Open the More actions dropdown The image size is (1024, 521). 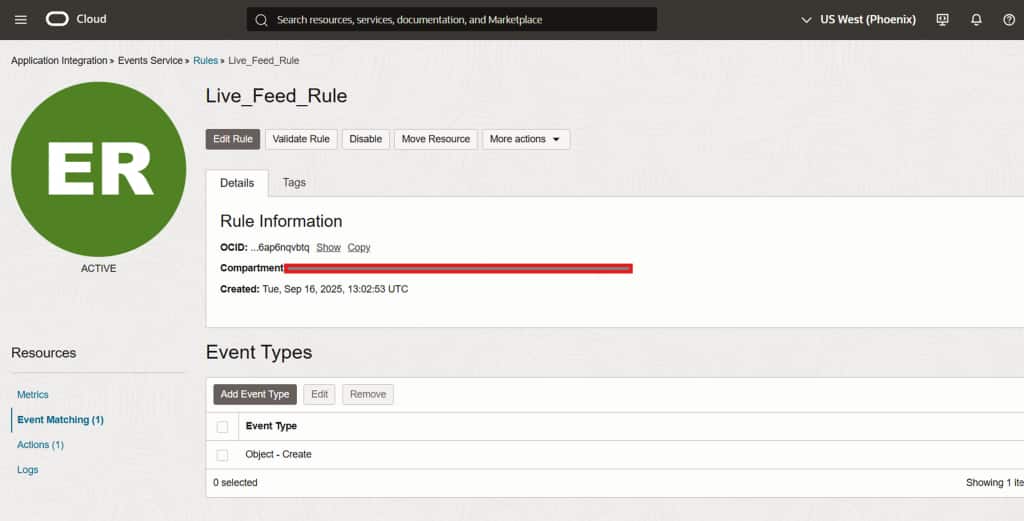coord(525,139)
